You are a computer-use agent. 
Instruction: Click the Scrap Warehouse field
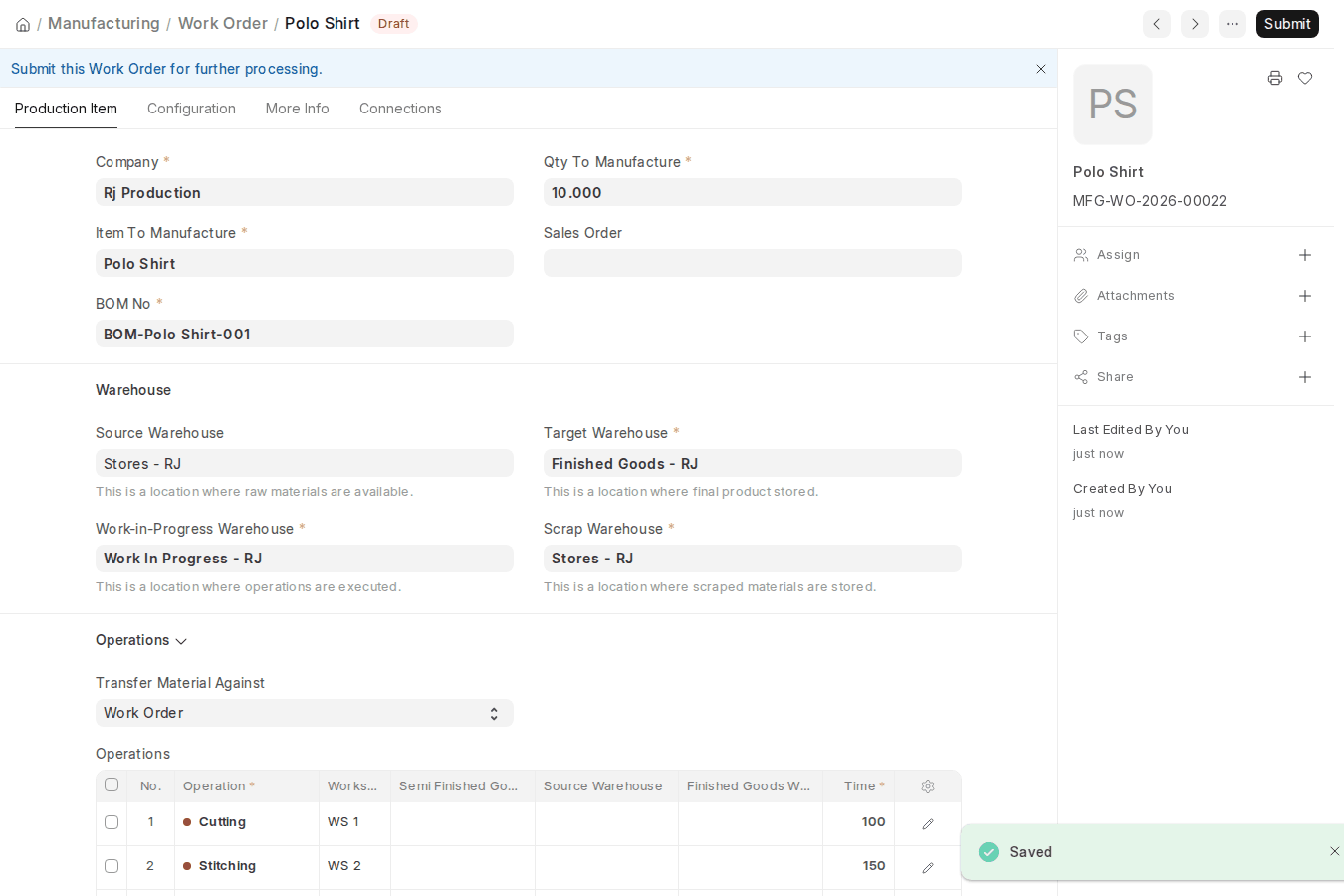click(753, 559)
